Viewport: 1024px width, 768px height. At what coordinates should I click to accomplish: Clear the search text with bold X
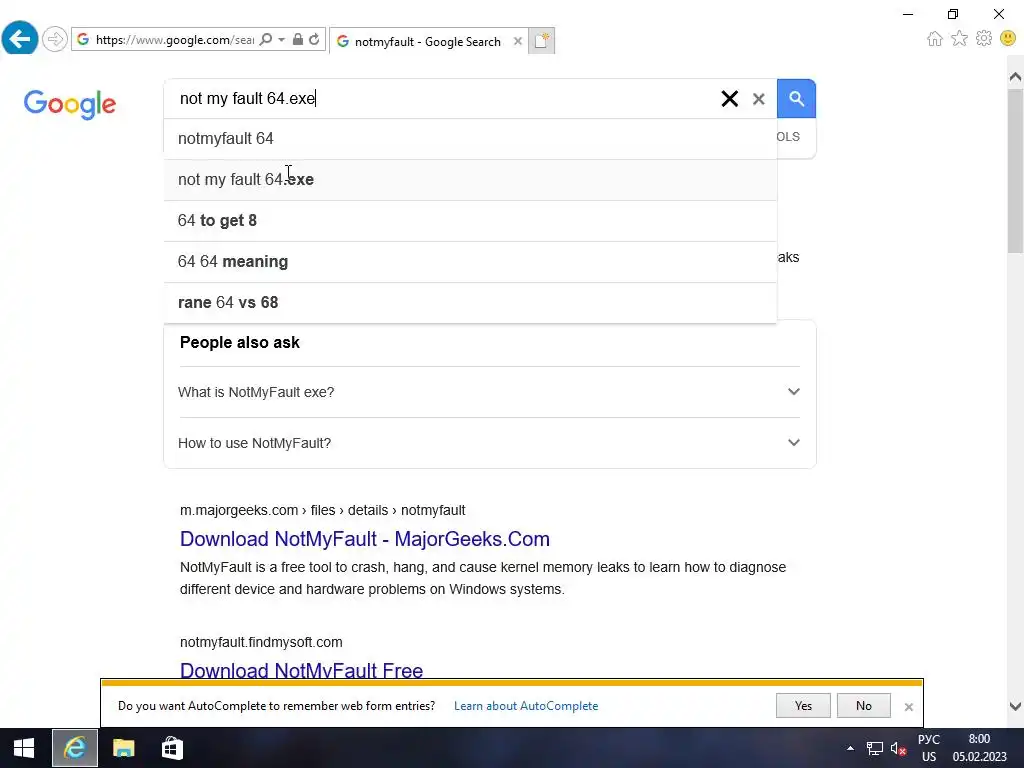tap(729, 99)
